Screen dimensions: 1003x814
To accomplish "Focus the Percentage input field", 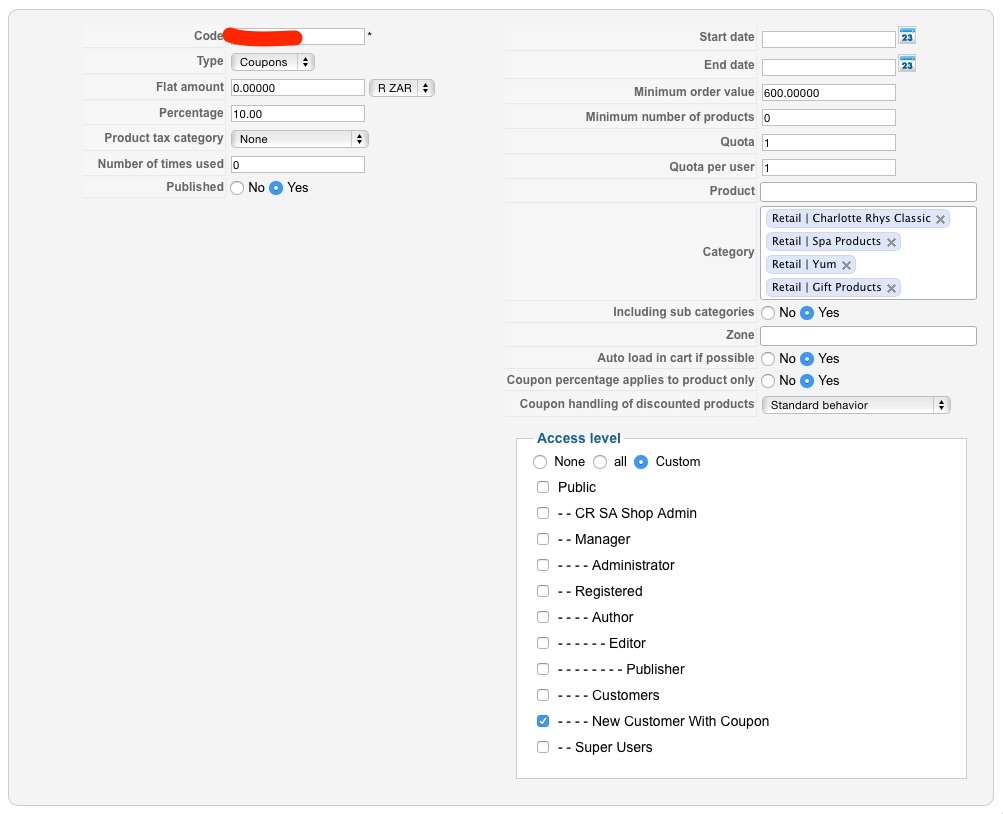I will (x=297, y=114).
